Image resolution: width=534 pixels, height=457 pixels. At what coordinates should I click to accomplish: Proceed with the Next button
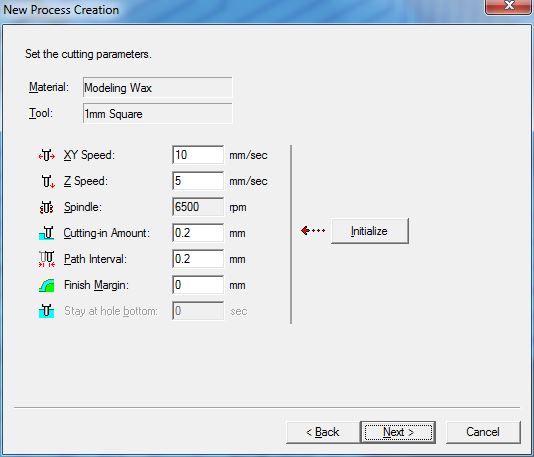[x=398, y=432]
